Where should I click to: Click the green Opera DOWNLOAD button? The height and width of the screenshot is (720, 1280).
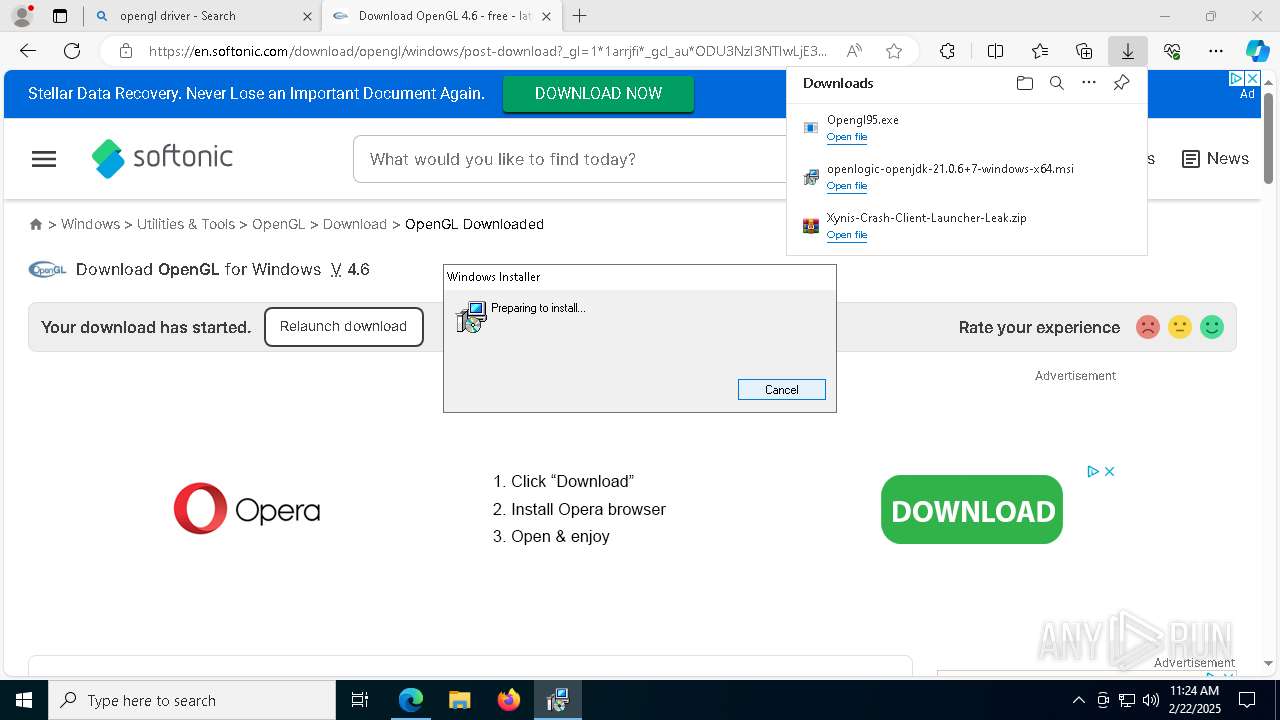pyautogui.click(x=972, y=510)
